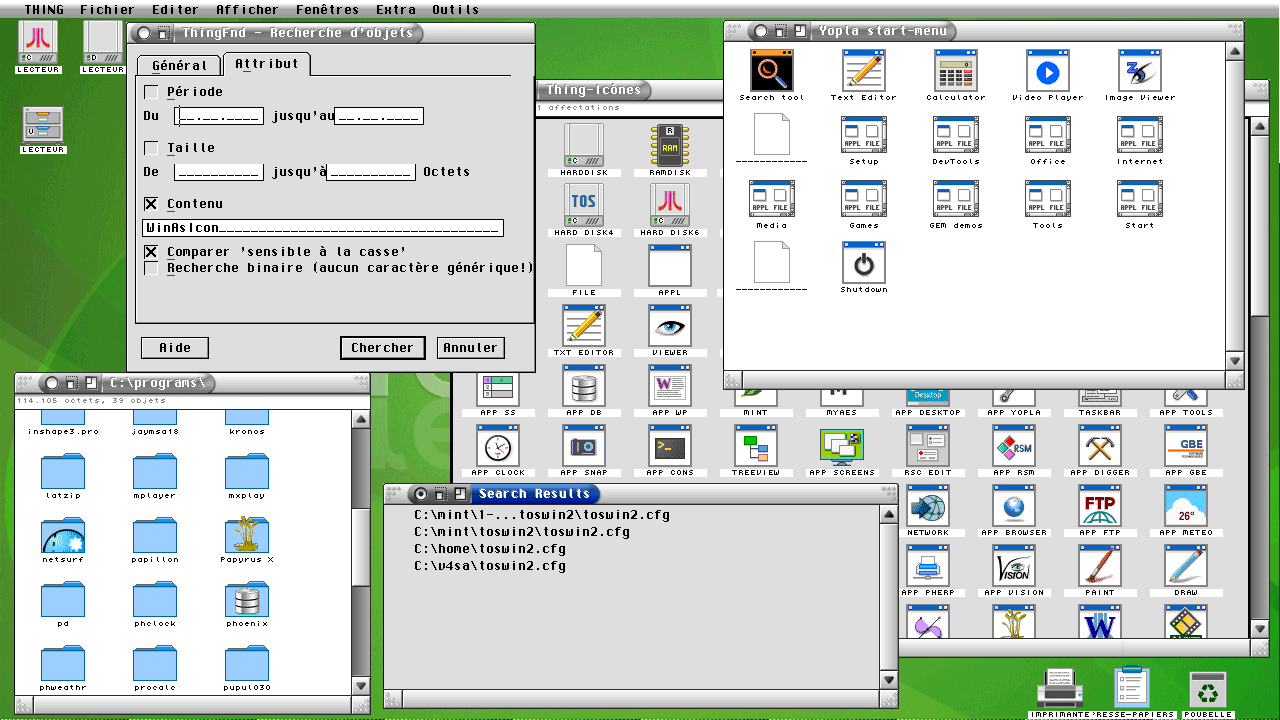This screenshot has width=1280, height=720.
Task: Open the Search tool icon
Action: point(771,71)
